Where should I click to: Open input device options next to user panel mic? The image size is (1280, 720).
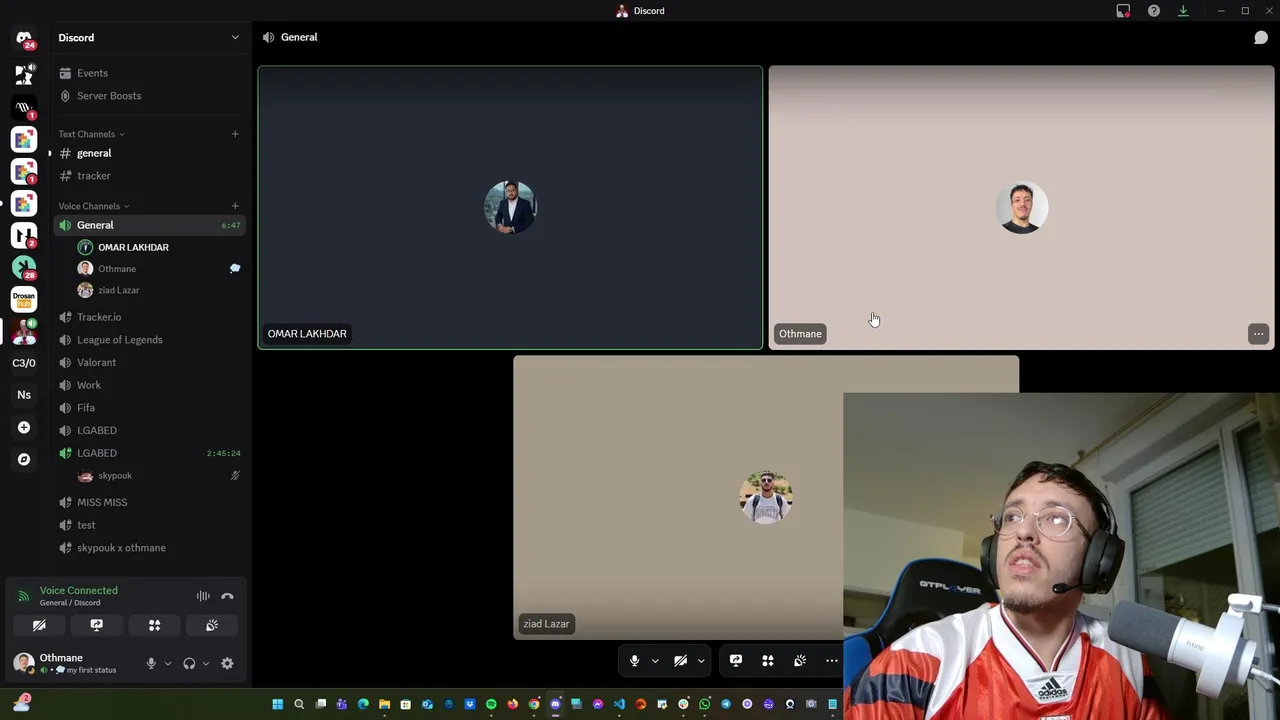(167, 663)
